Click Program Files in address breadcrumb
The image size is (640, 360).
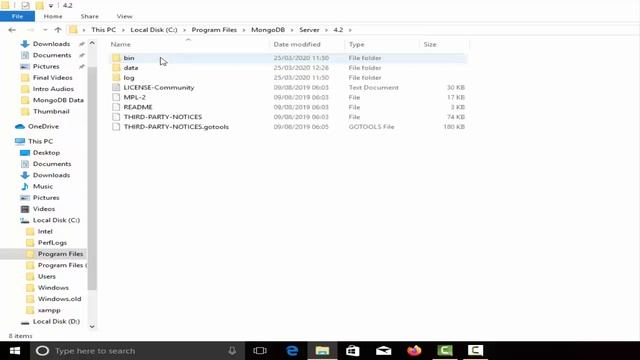point(214,30)
